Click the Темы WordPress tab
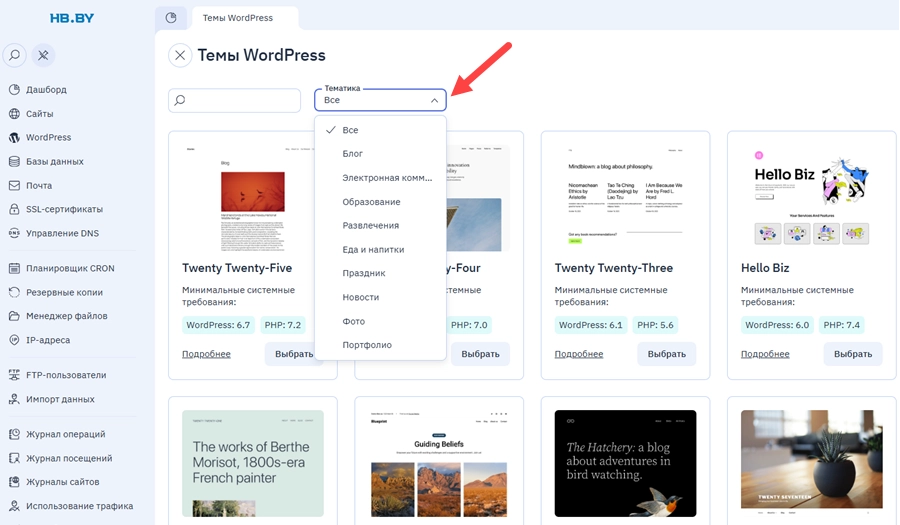This screenshot has width=900, height=525. pos(245,18)
